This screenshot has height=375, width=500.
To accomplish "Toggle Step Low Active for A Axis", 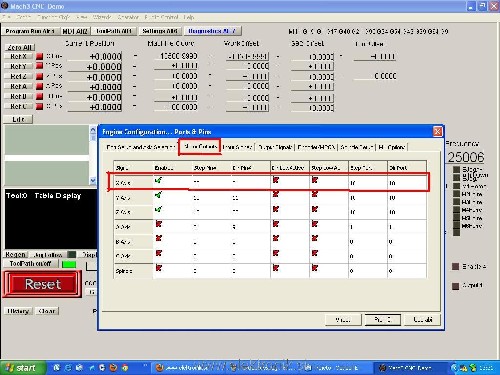I will [x=315, y=224].
